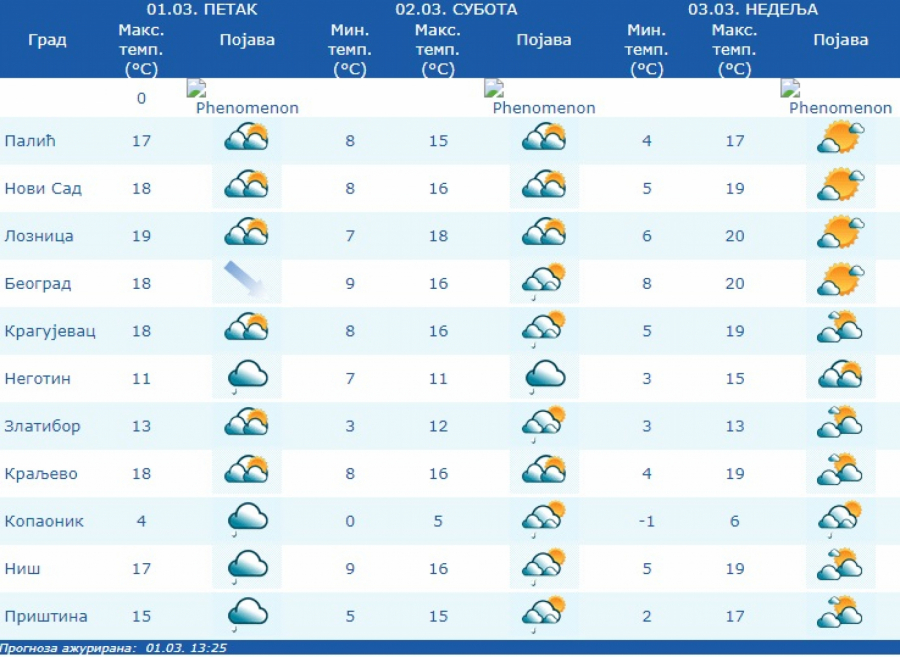Click the Град column header
The image size is (900, 657).
tap(47, 40)
